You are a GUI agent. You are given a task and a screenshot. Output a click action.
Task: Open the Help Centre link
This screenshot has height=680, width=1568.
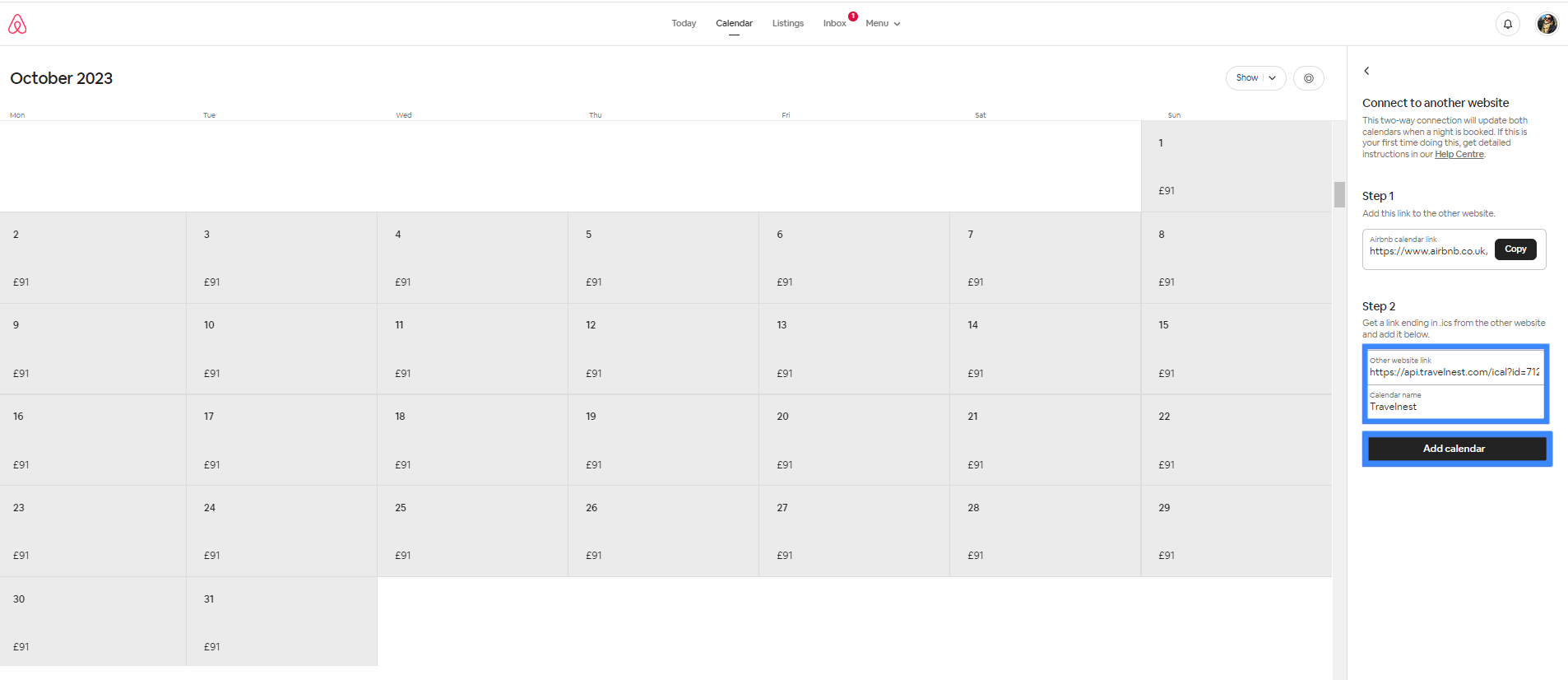(x=1459, y=155)
